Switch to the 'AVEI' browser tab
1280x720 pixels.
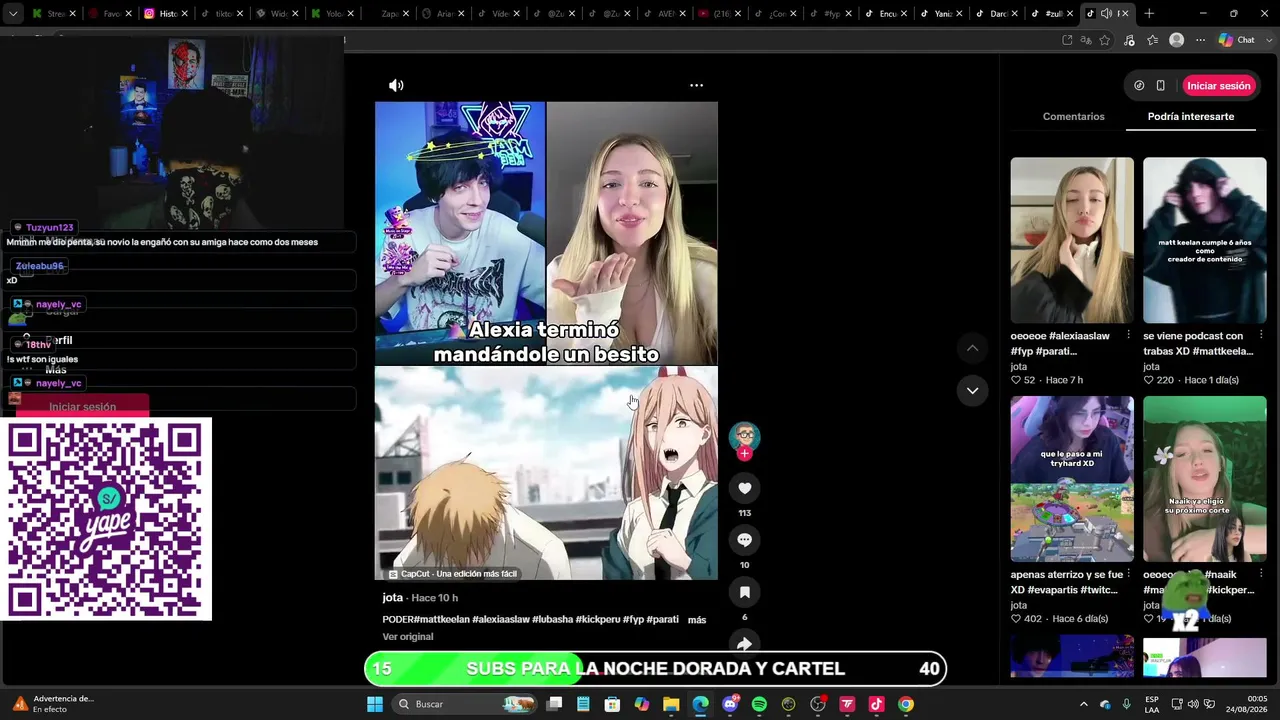659,14
